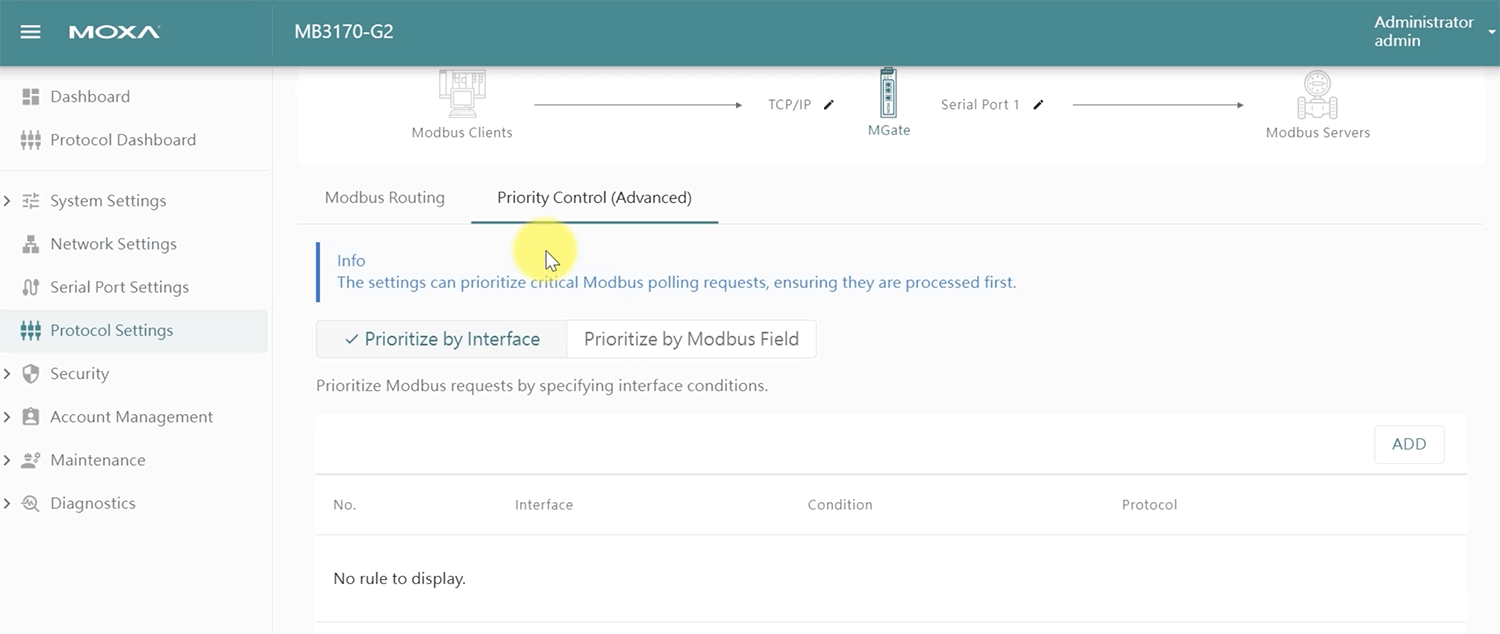Switch to Prioritize by Modbus Field

pyautogui.click(x=691, y=339)
